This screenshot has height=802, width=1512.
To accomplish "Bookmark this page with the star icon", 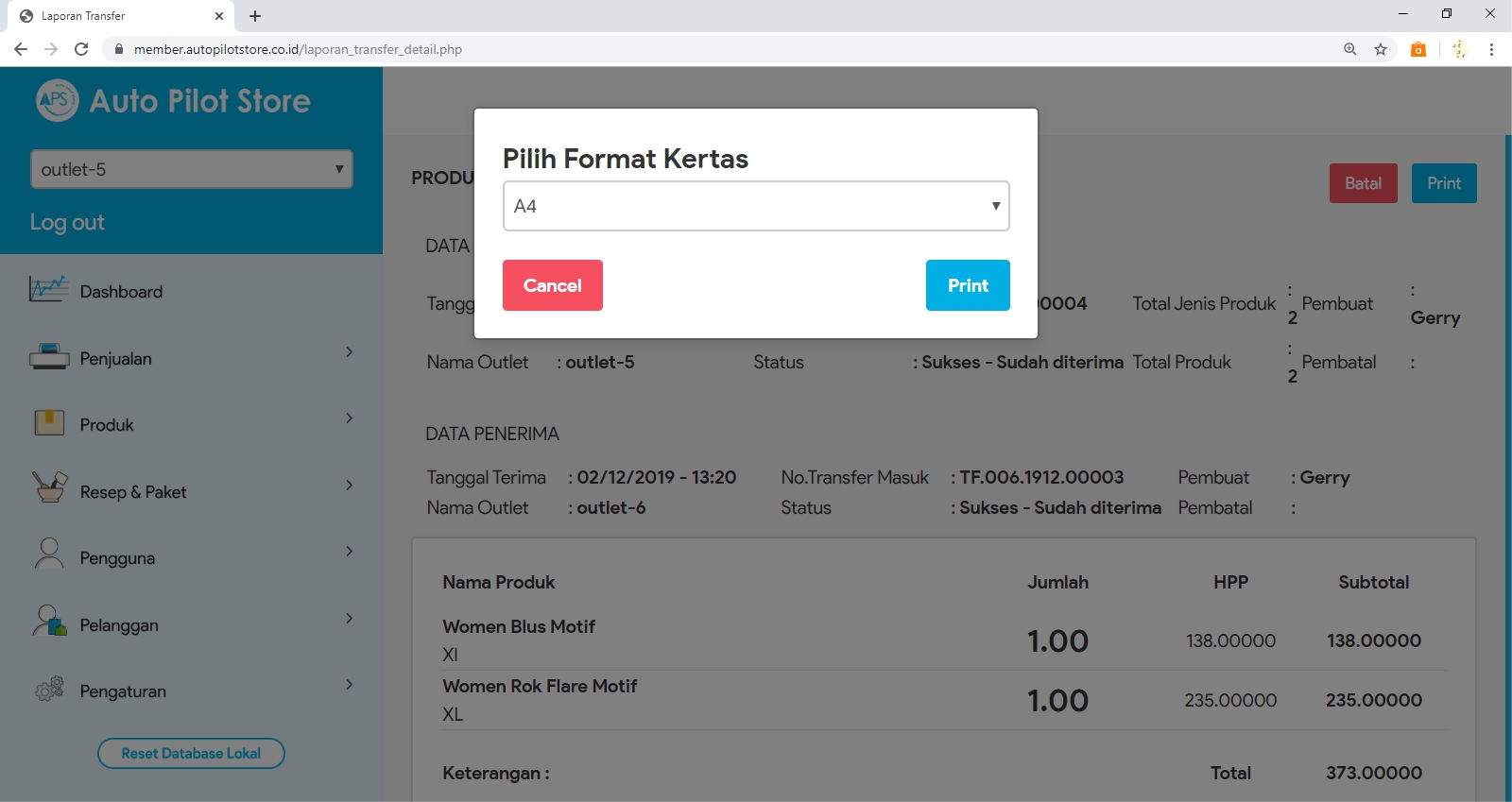I will (1381, 49).
